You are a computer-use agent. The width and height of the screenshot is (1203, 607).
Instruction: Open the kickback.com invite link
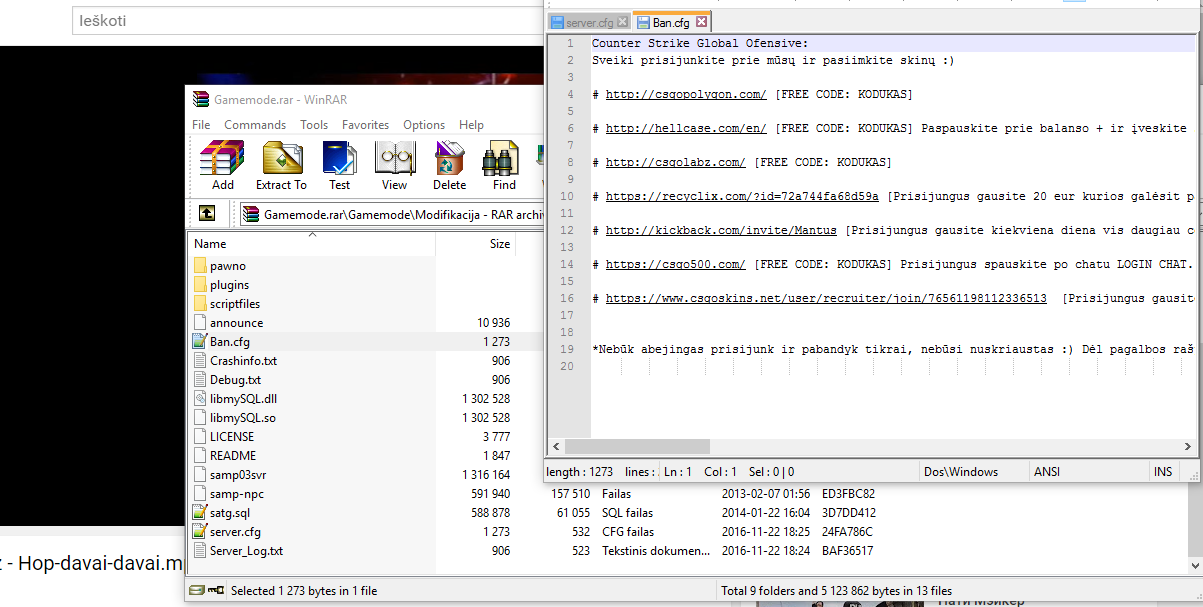tap(721, 230)
